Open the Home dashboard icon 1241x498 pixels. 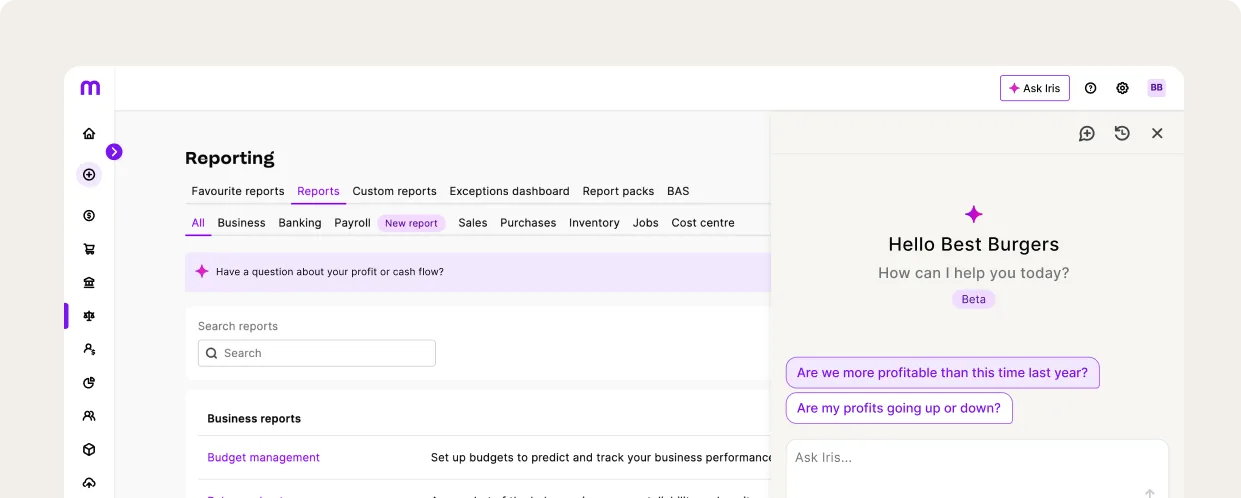pyautogui.click(x=89, y=133)
